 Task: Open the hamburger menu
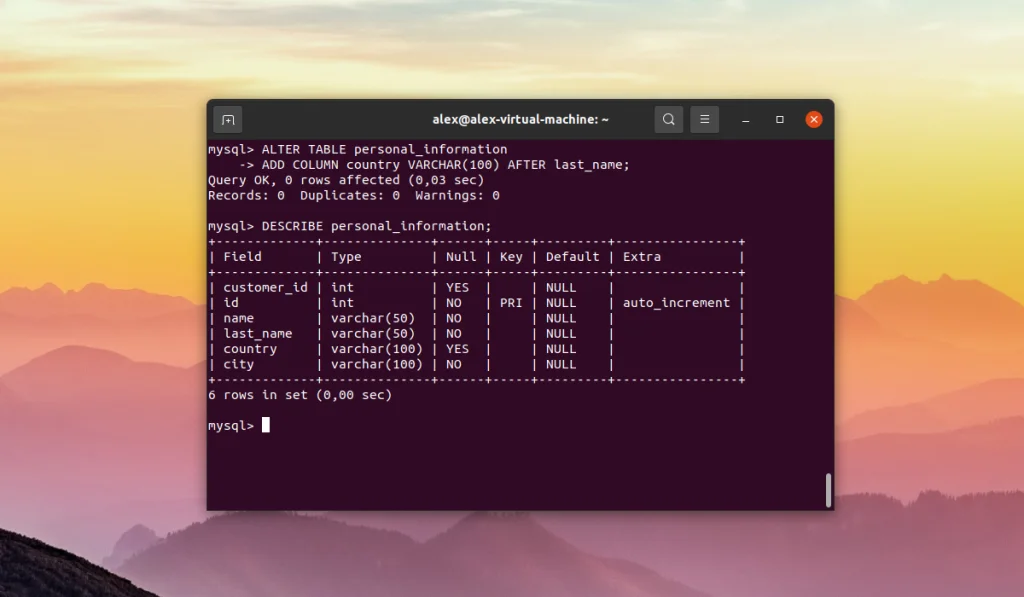[x=704, y=119]
